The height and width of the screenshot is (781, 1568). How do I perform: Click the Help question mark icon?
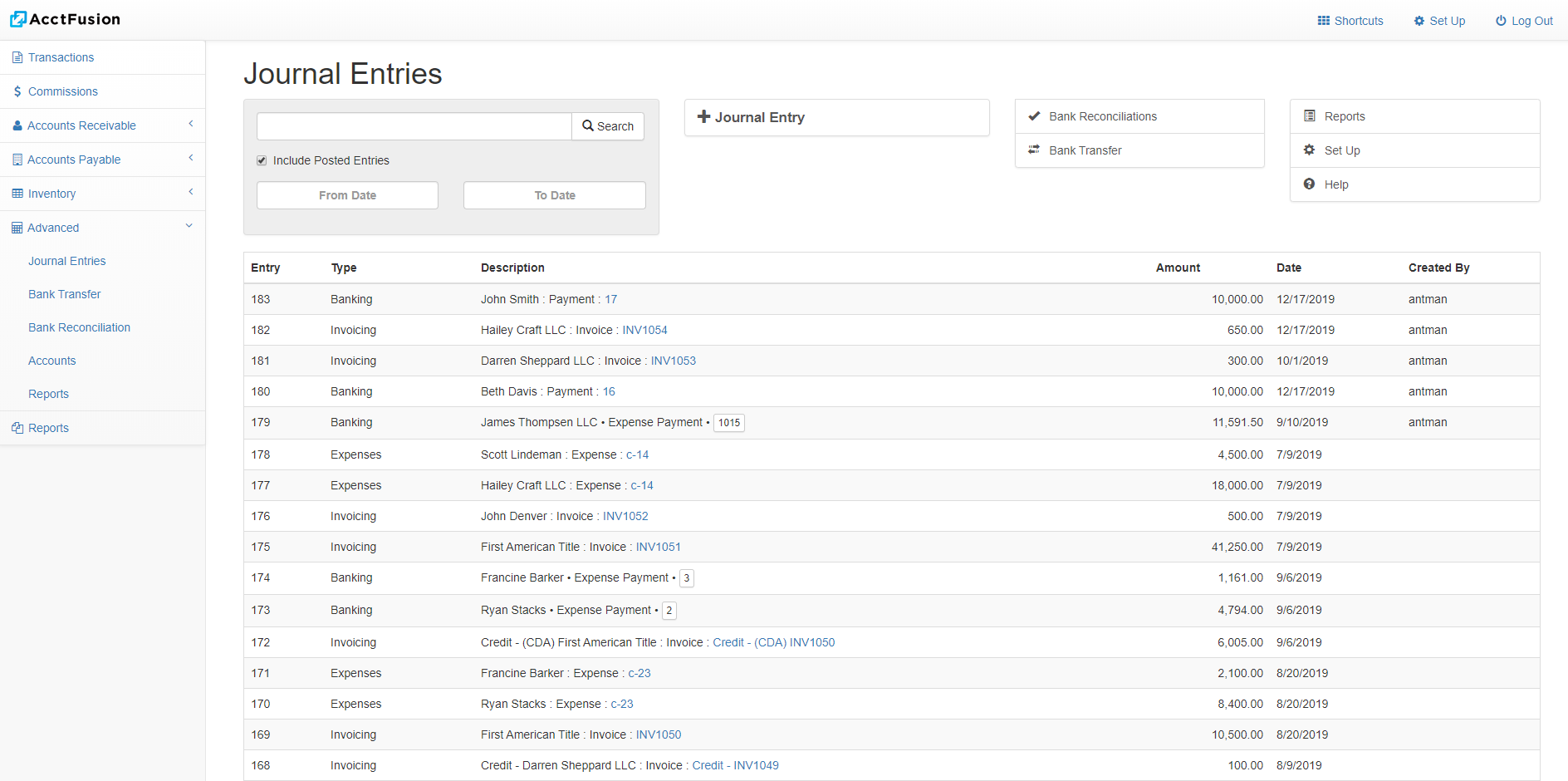[x=1309, y=184]
